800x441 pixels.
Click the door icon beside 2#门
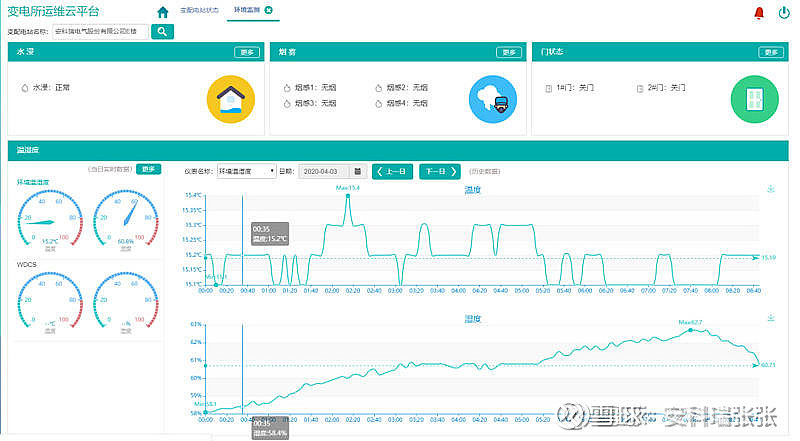coord(640,88)
